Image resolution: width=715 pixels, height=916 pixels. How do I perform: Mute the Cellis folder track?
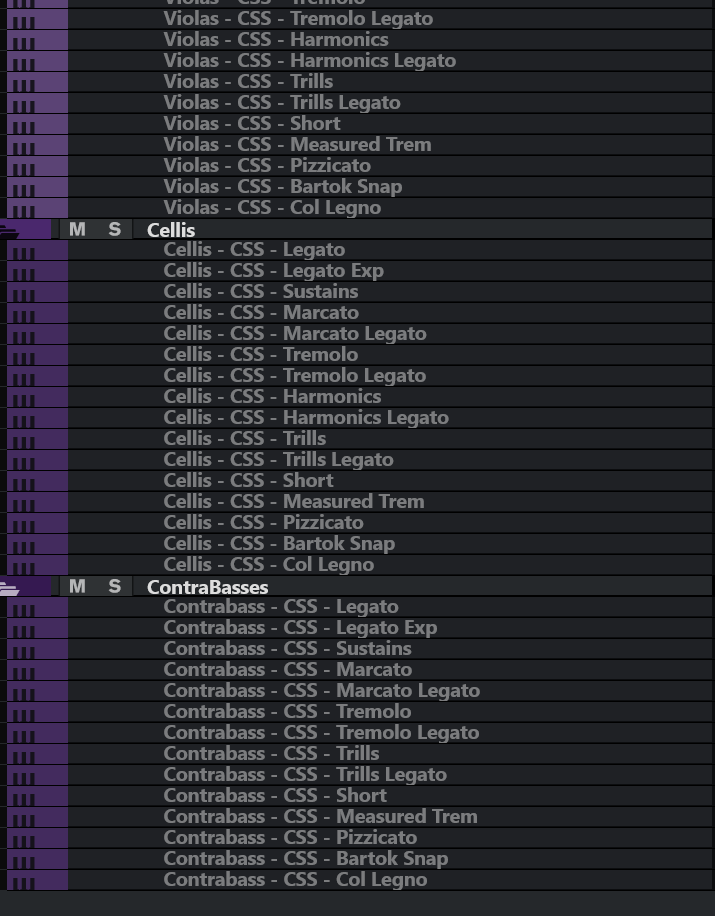[x=77, y=229]
